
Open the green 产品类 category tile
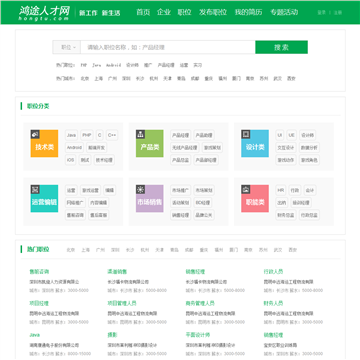(x=150, y=143)
